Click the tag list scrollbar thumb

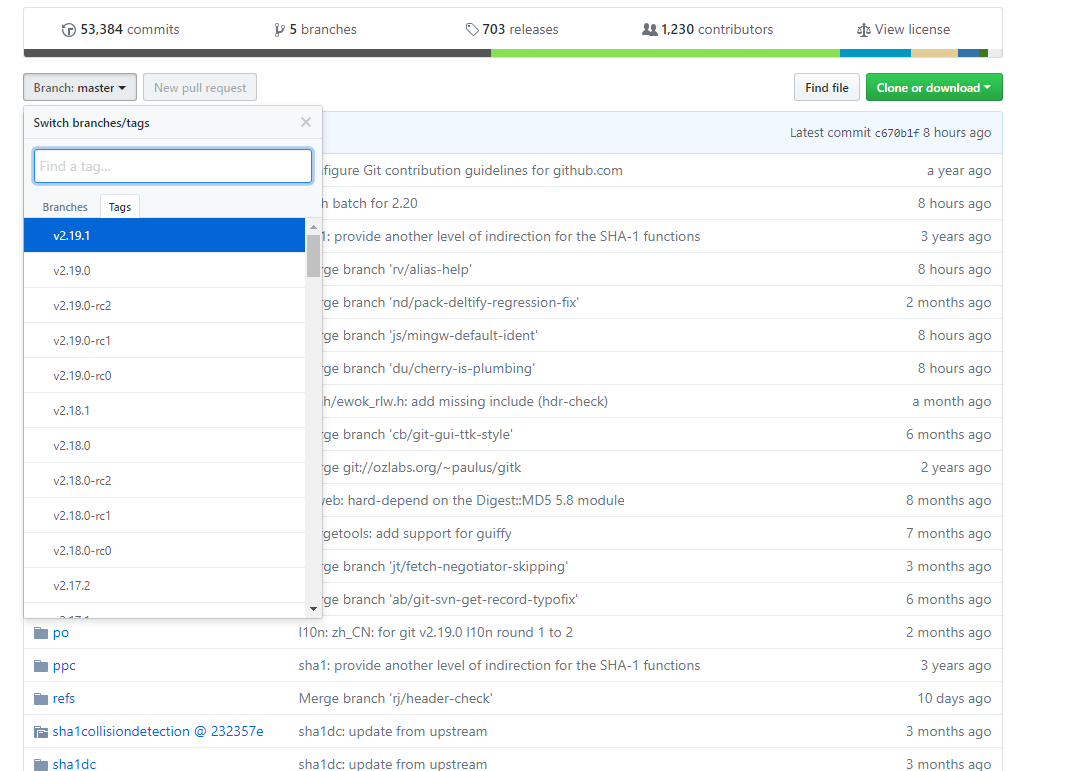313,255
